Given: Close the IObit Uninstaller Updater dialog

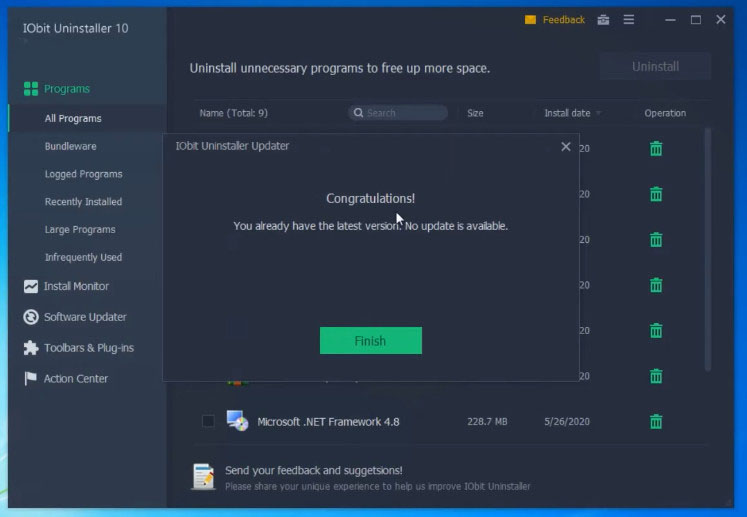Looking at the screenshot, I should [565, 146].
